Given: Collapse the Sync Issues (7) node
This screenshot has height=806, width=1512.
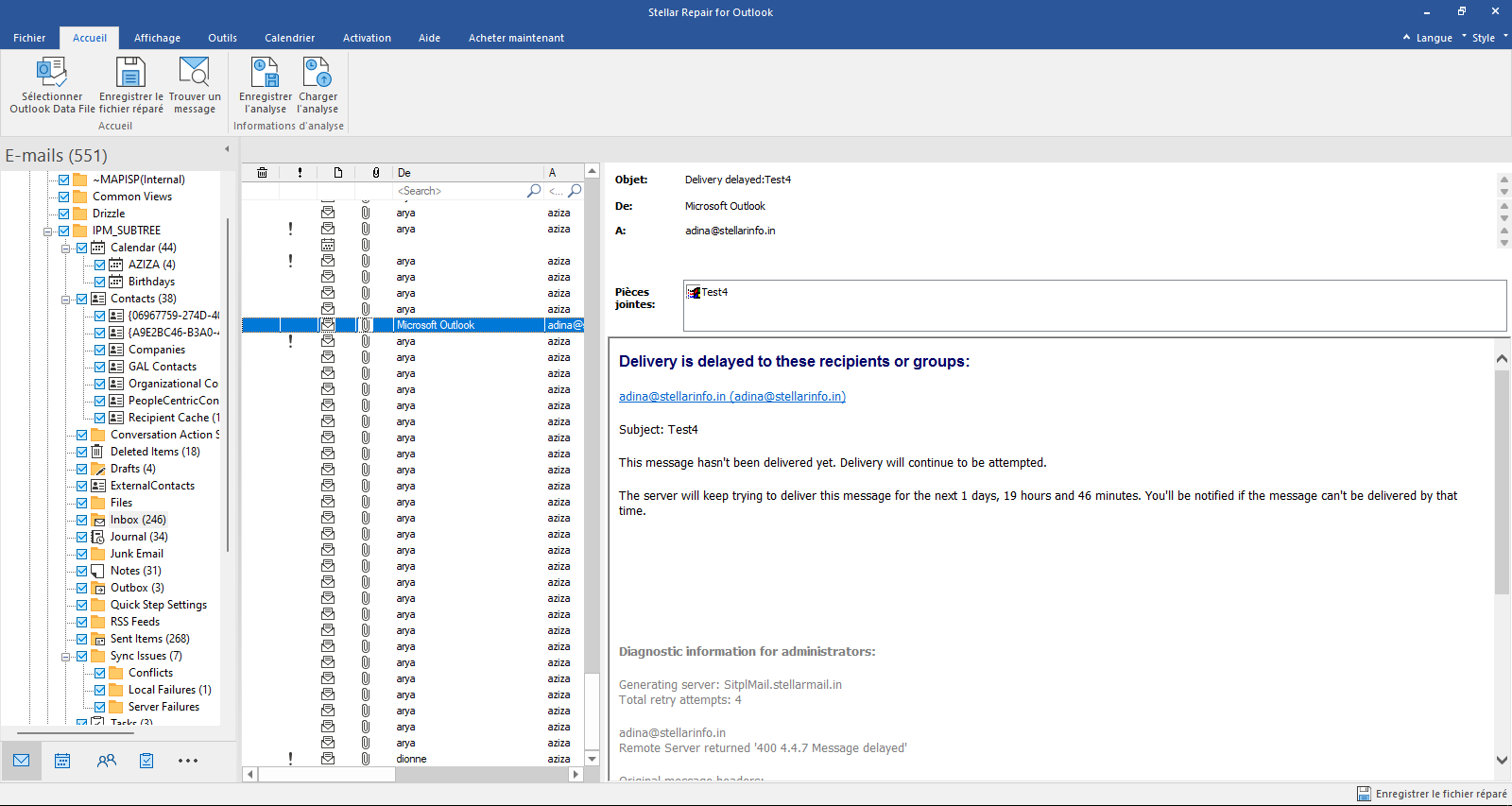Looking at the screenshot, I should 66,657.
